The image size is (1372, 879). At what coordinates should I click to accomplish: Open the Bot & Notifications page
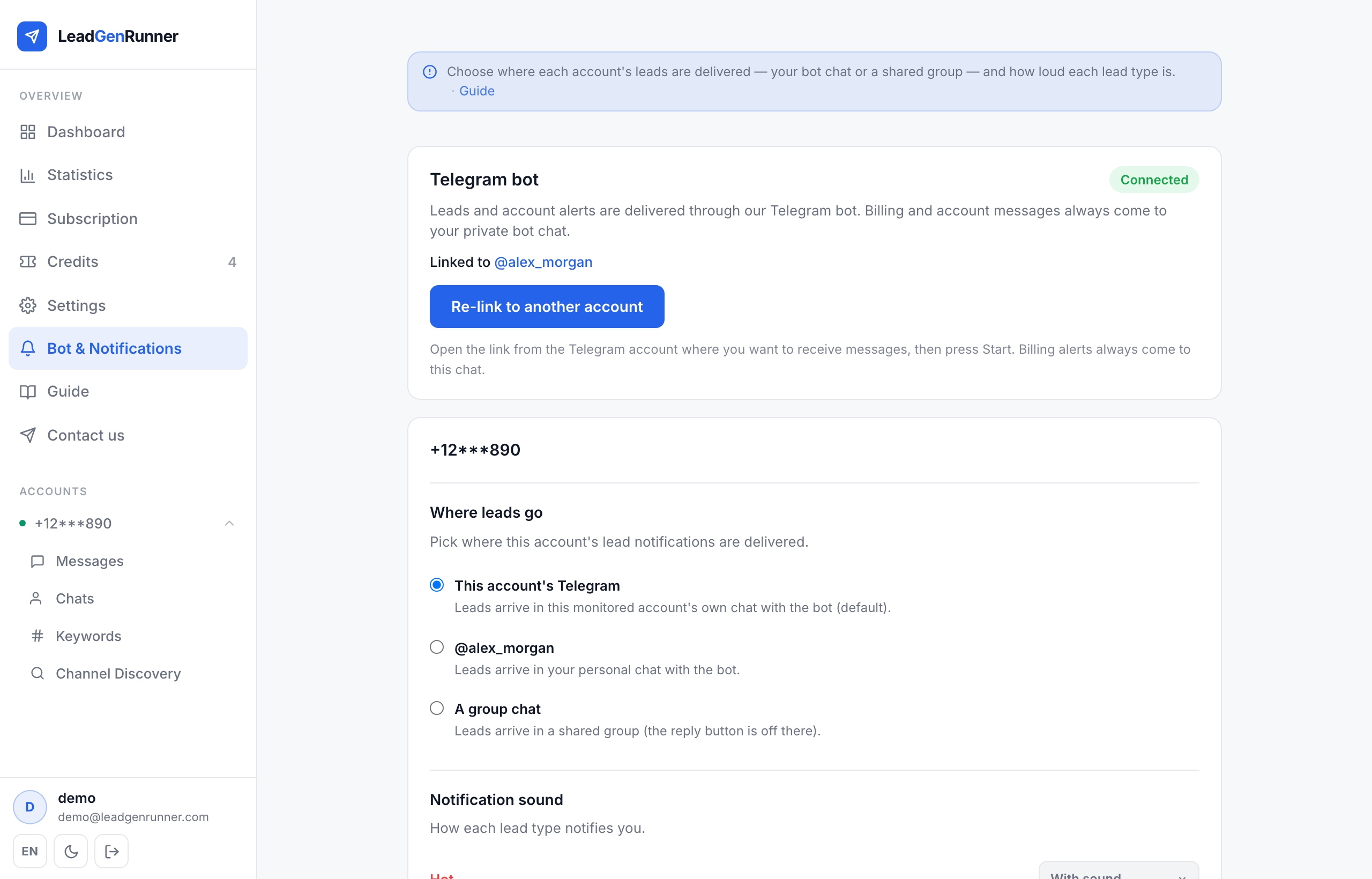(x=128, y=348)
